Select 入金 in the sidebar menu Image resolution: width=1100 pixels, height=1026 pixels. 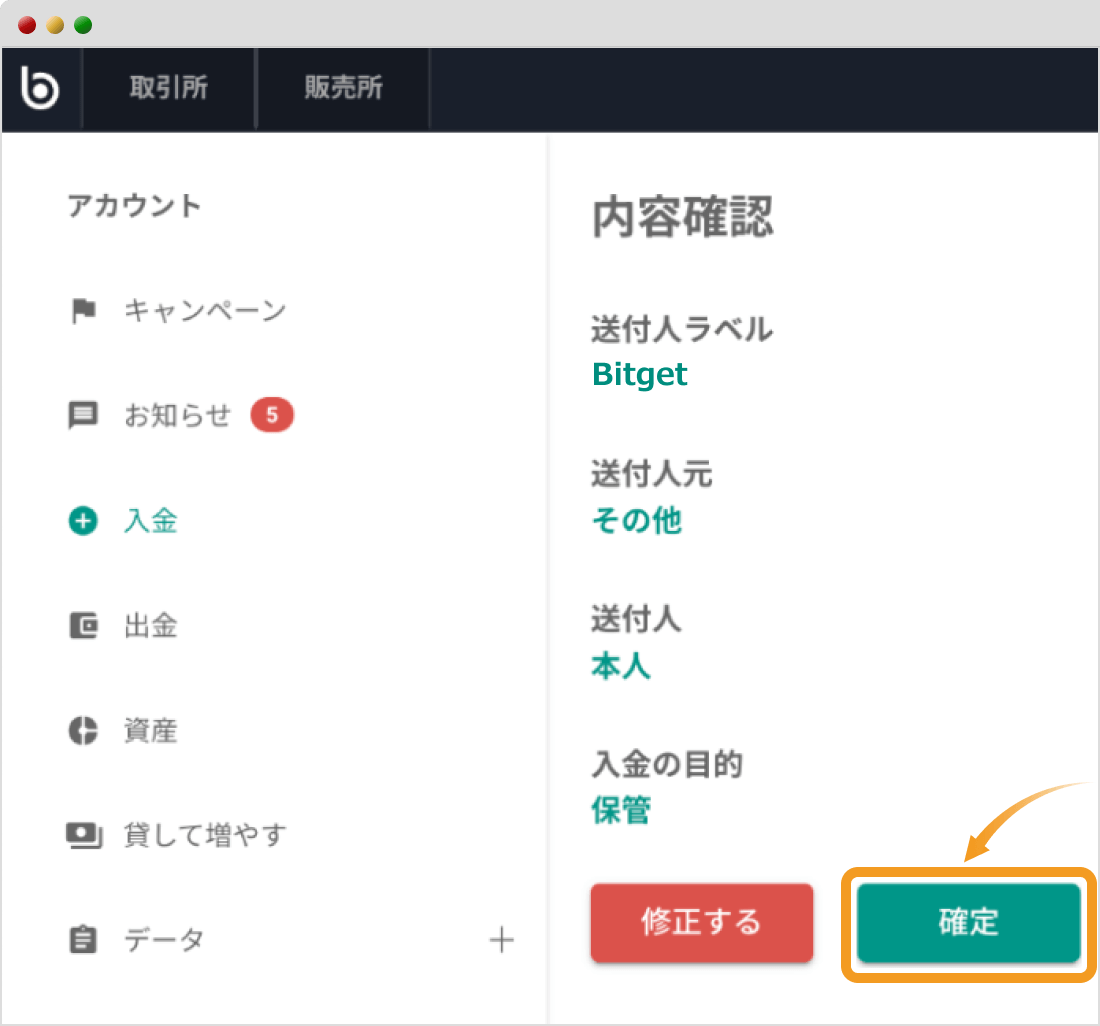click(x=150, y=521)
